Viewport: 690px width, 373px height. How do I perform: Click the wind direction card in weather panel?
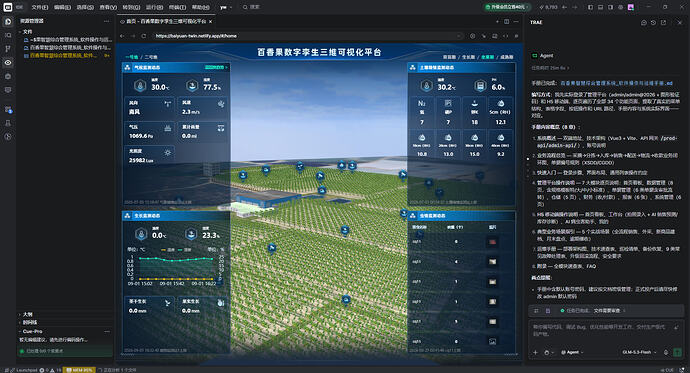pyautogui.click(x=149, y=108)
